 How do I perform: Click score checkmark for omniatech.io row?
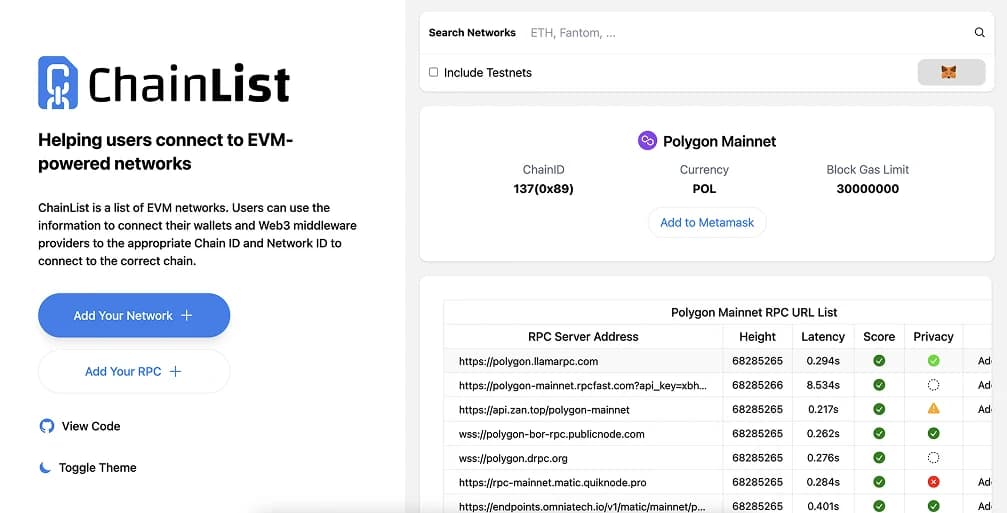[879, 506]
